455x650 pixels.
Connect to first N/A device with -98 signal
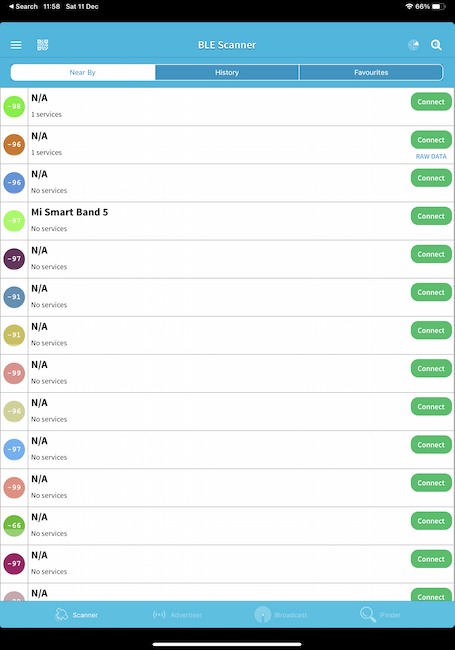(x=431, y=102)
